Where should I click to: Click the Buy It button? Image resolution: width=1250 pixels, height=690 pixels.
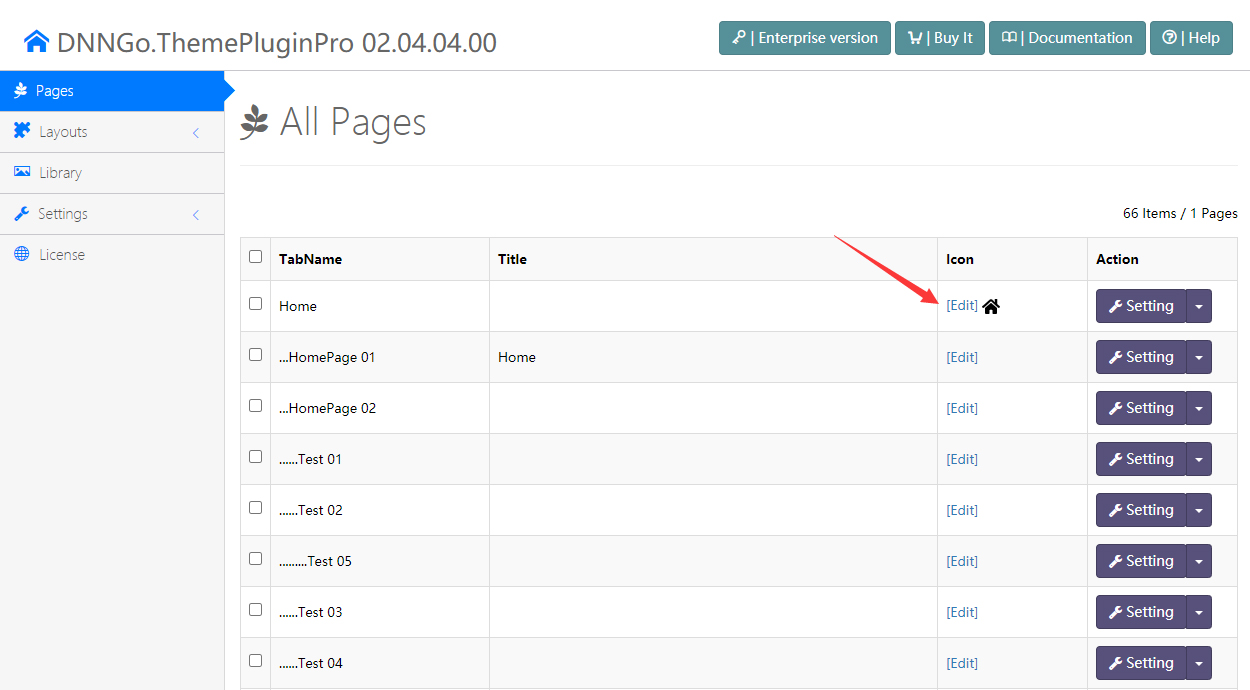[x=940, y=38]
